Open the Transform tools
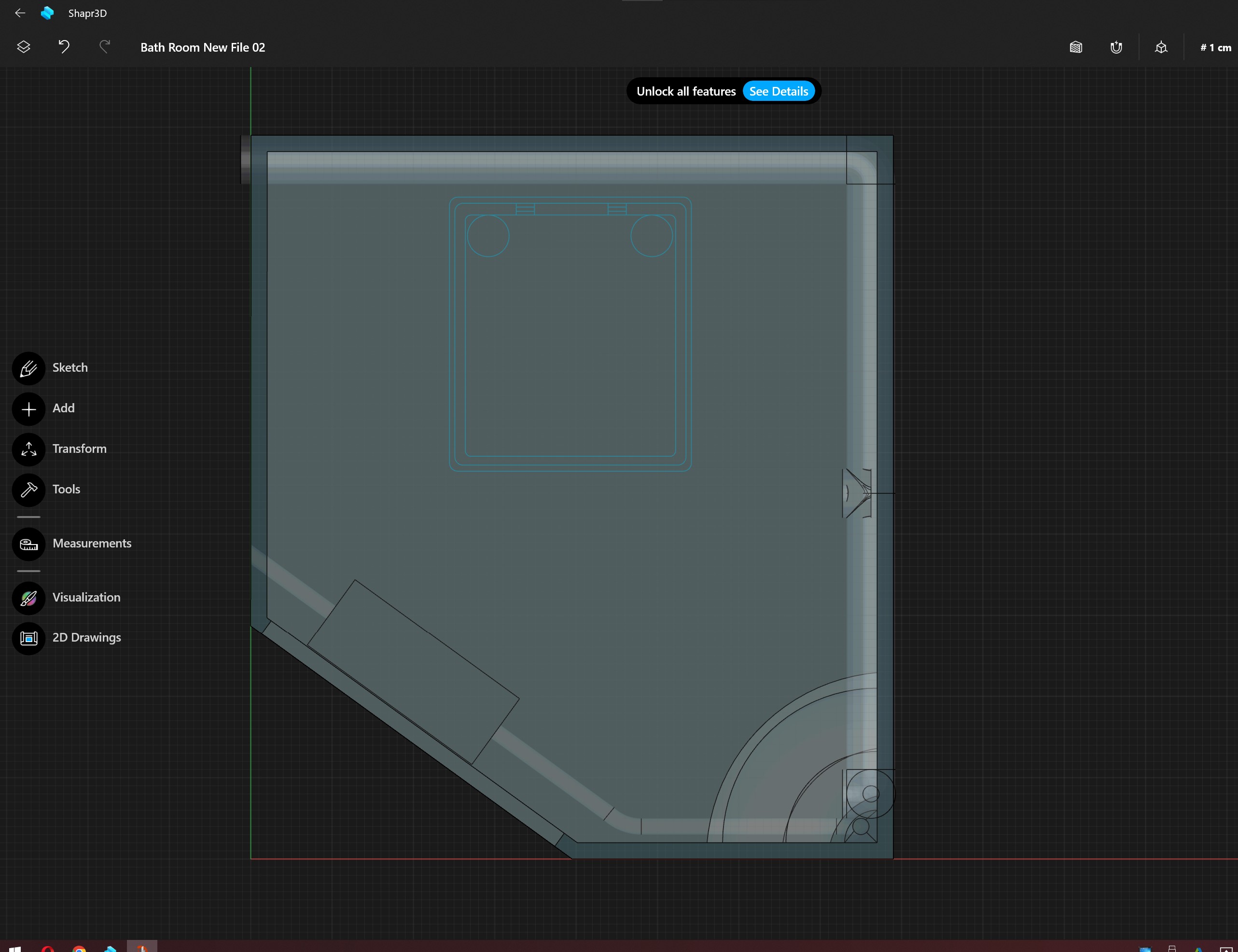Image resolution: width=1238 pixels, height=952 pixels. point(29,449)
